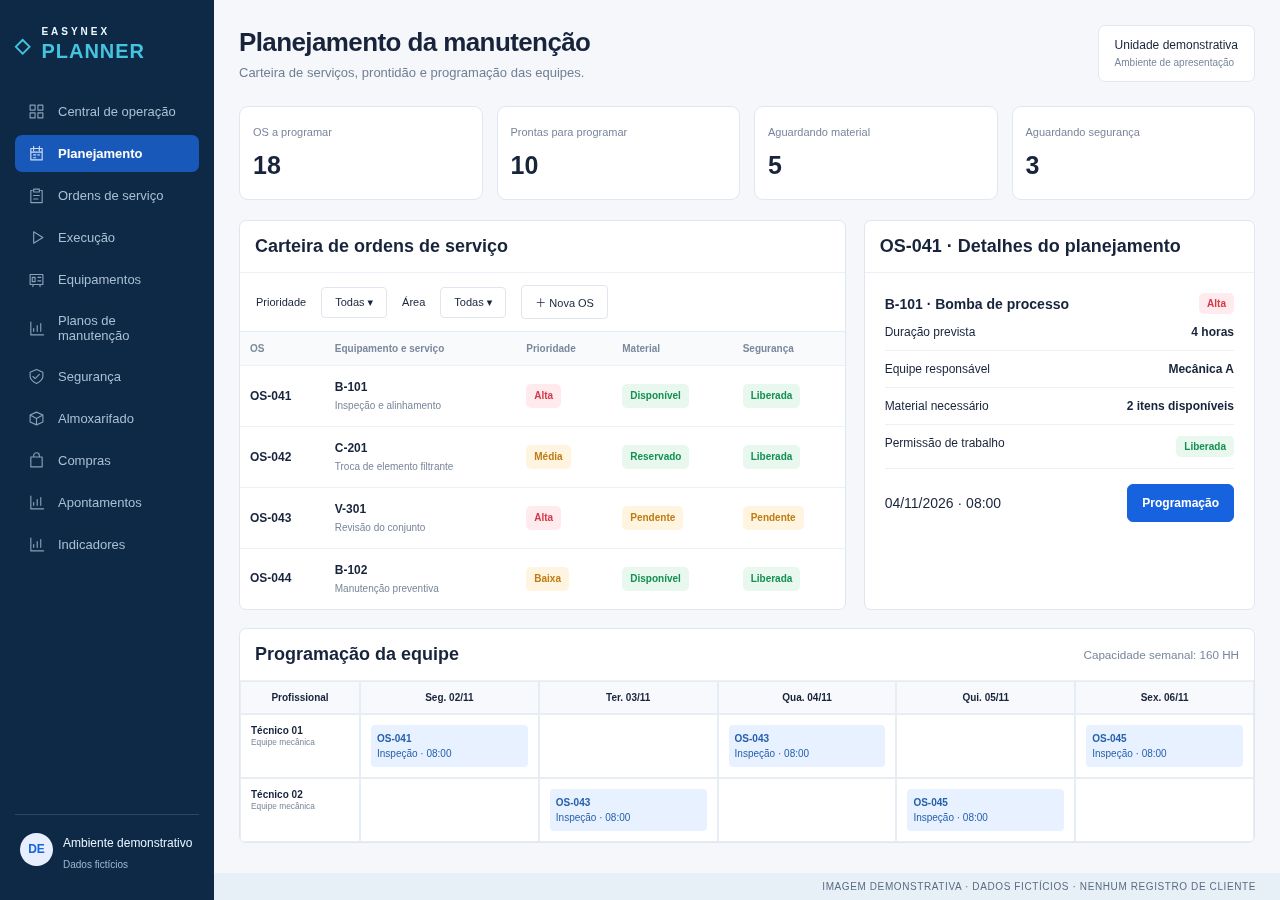Viewport: 1280px width, 900px height.
Task: Select the OS-041 order number in the table
Action: (x=271, y=396)
